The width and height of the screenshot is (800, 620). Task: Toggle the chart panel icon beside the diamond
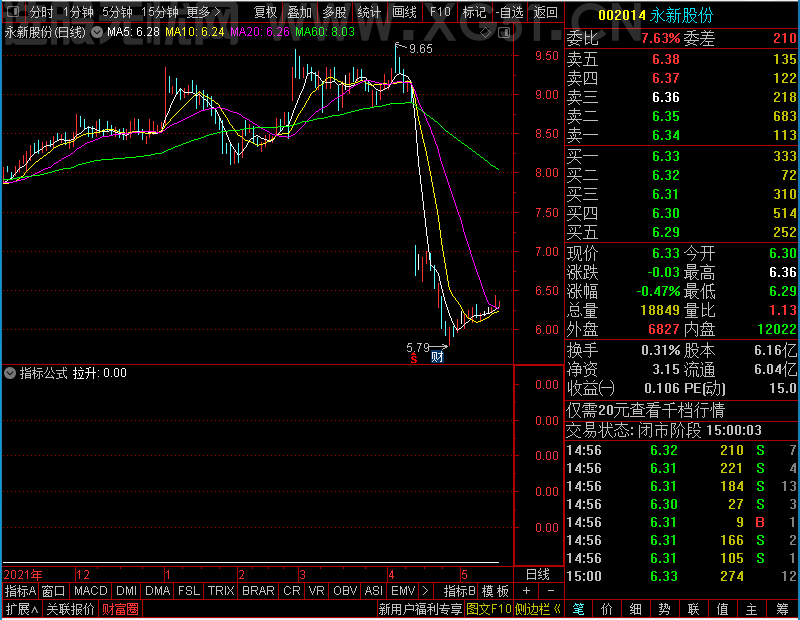pyautogui.click(x=504, y=33)
